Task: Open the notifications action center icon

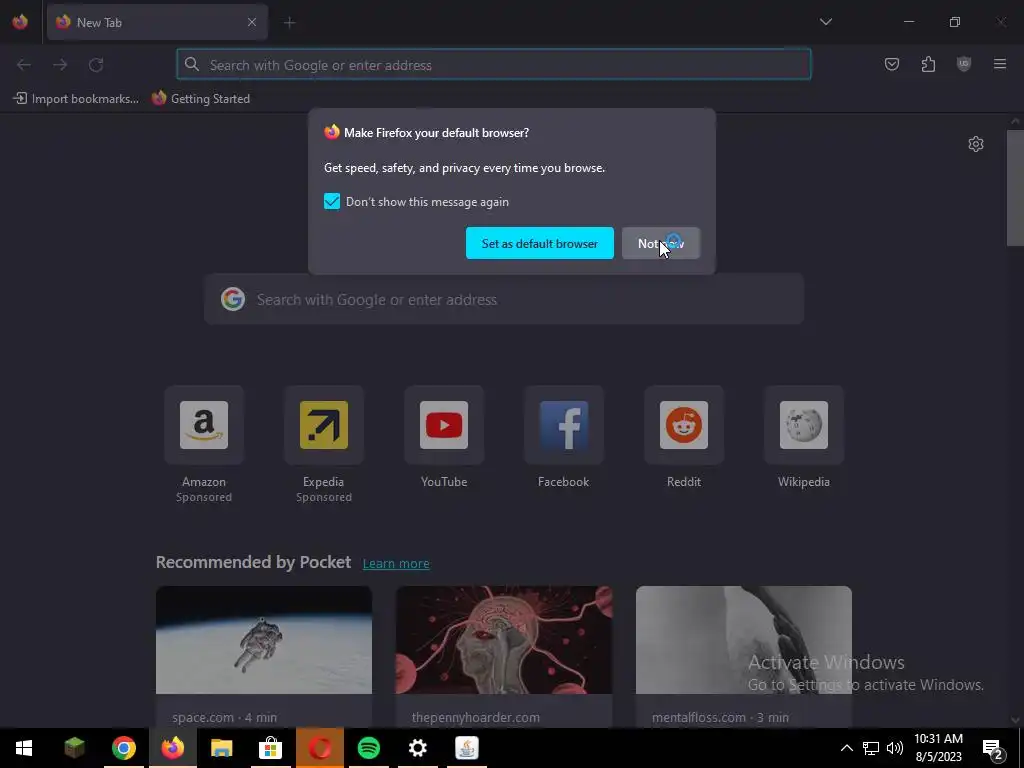Action: point(992,749)
